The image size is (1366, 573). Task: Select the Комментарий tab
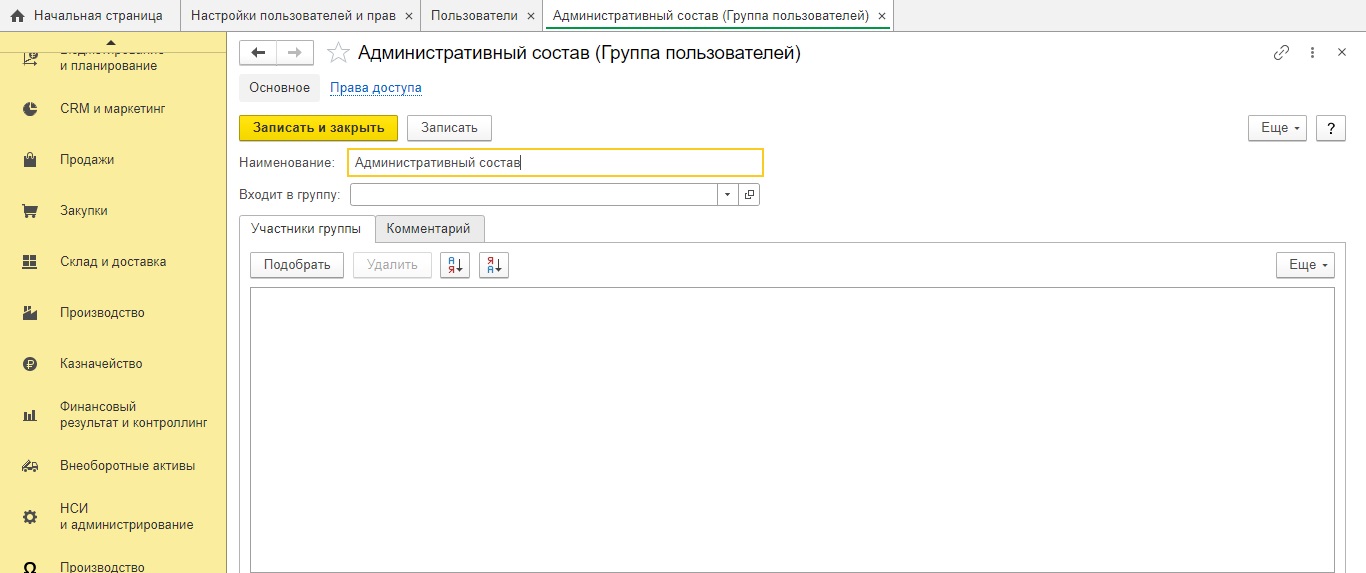click(x=428, y=228)
